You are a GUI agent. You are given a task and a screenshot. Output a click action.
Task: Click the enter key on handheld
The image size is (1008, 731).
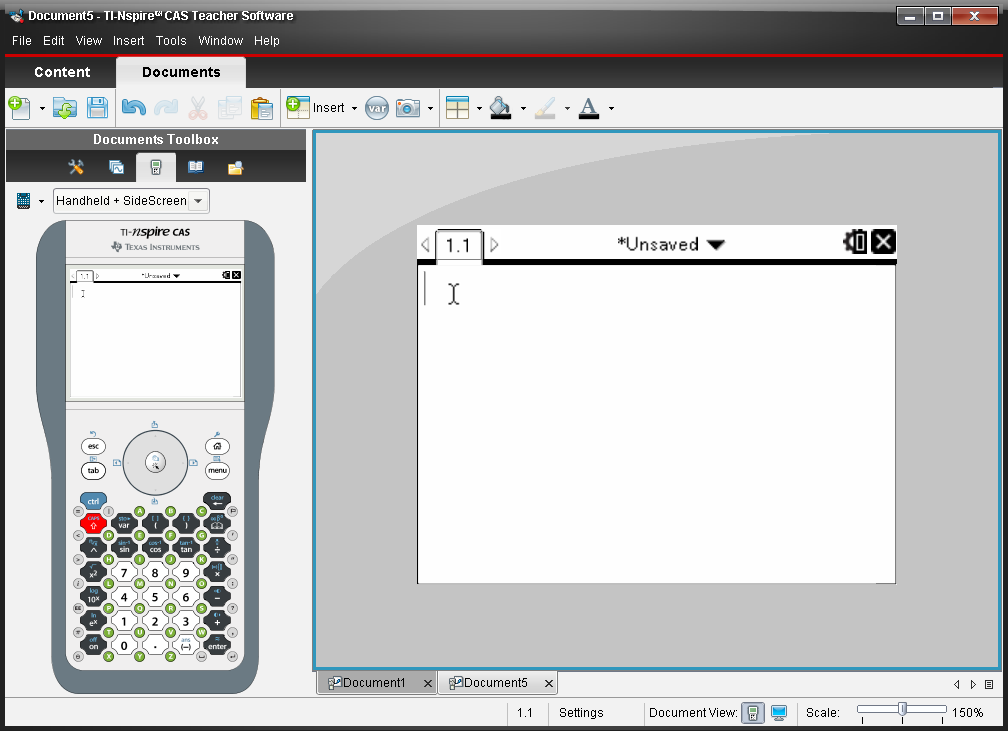217,645
